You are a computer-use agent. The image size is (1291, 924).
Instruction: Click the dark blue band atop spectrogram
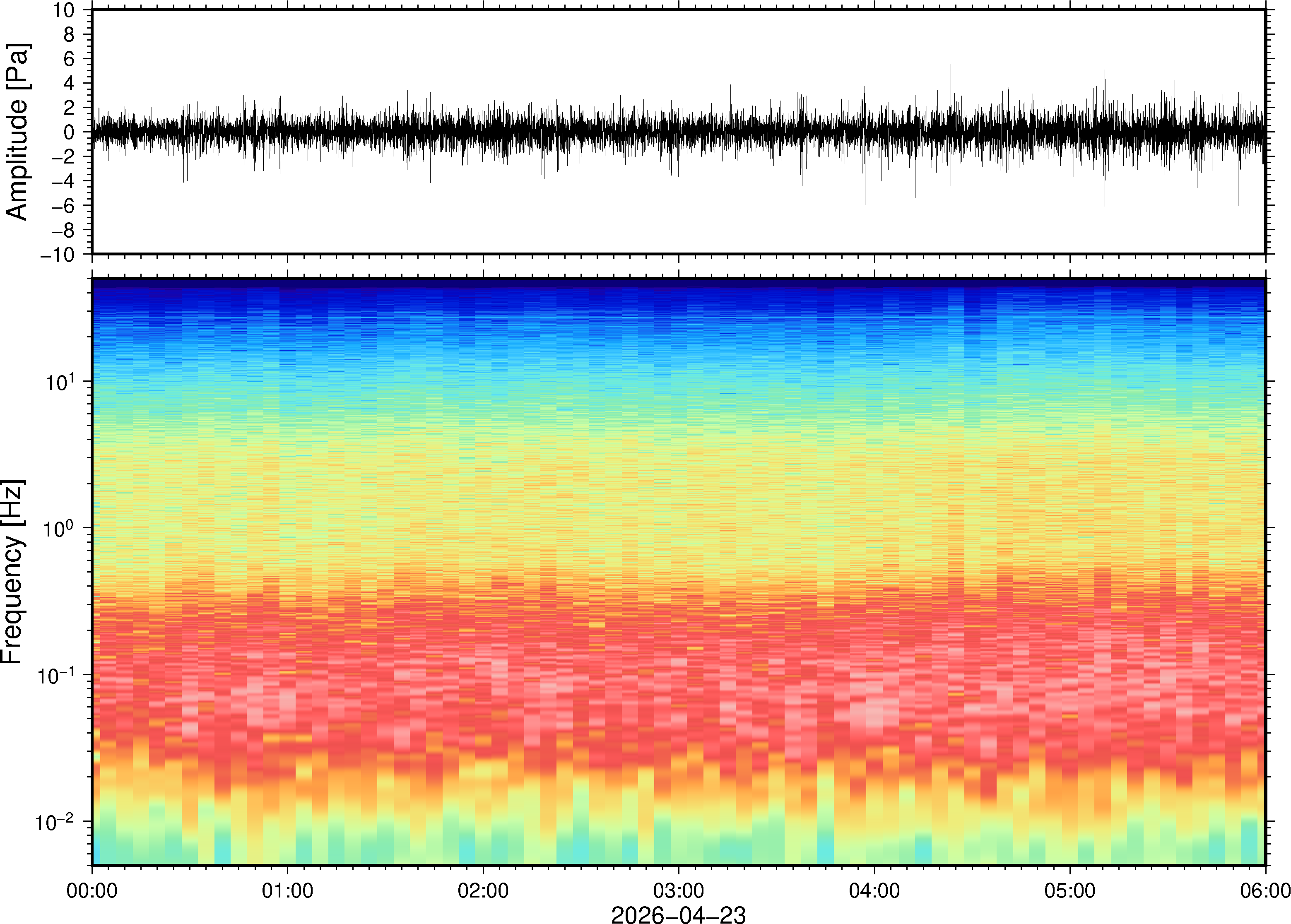pos(678,283)
